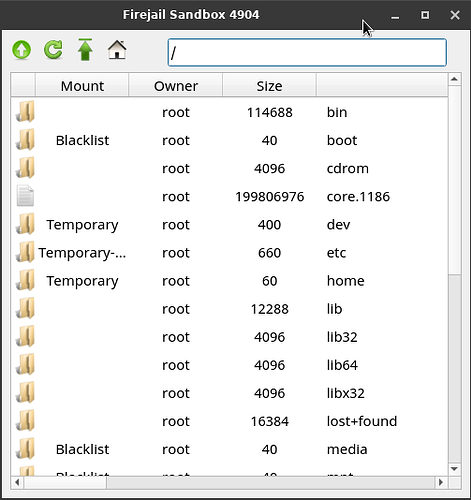Click the boot folder icon
The height and width of the screenshot is (500, 471).
[x=25, y=140]
